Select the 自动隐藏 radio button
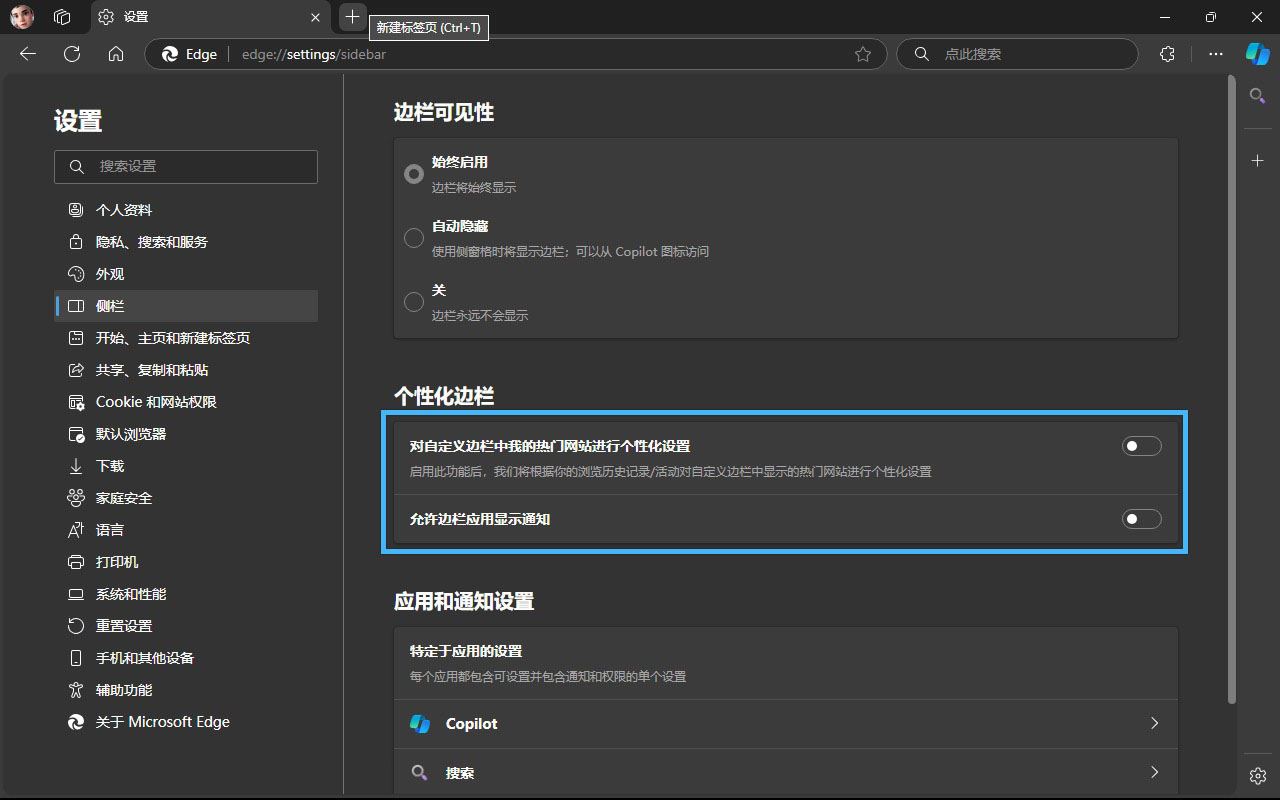Viewport: 1280px width, 800px height. [x=414, y=238]
